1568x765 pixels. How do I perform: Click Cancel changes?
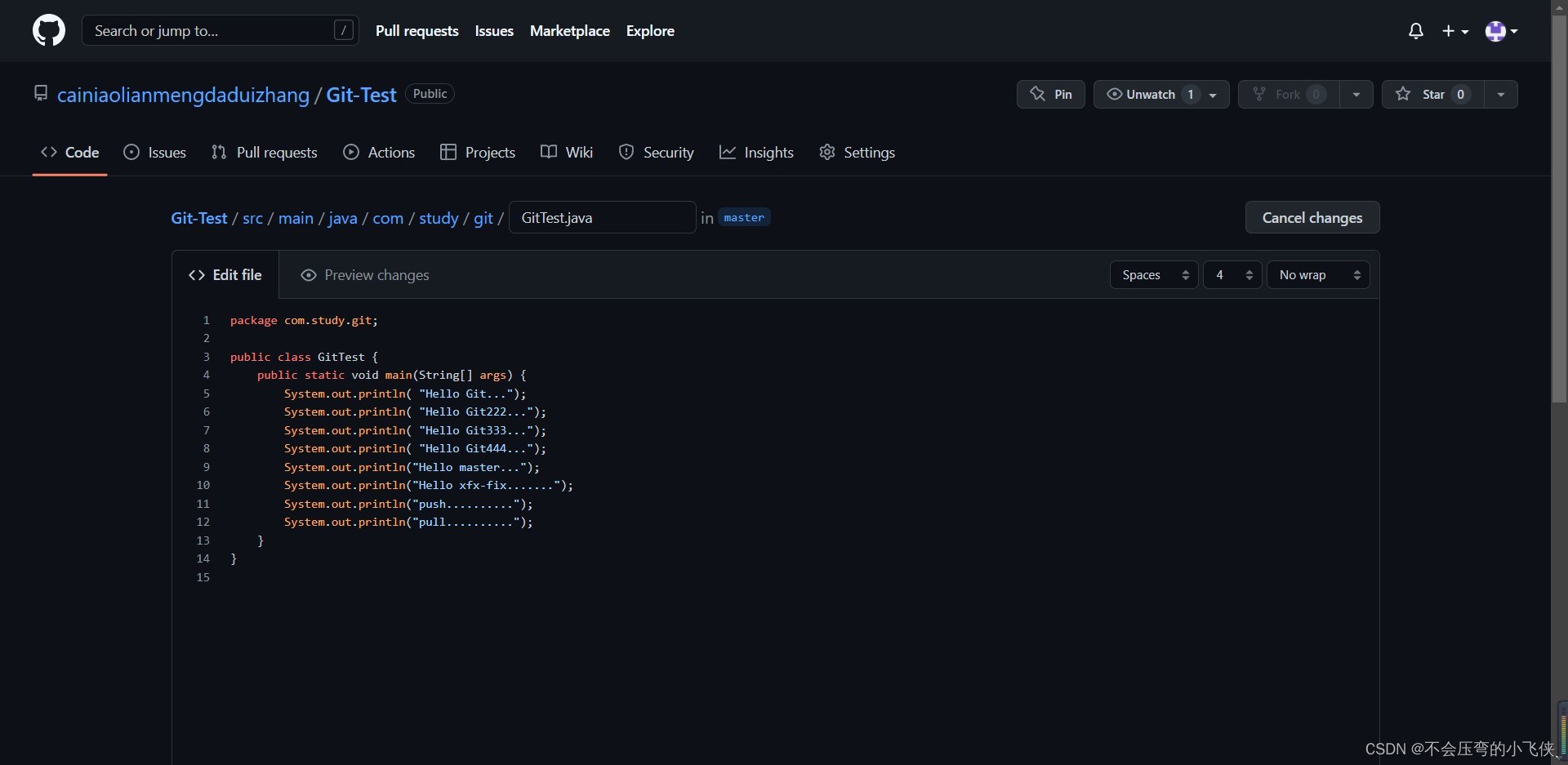[x=1312, y=217]
